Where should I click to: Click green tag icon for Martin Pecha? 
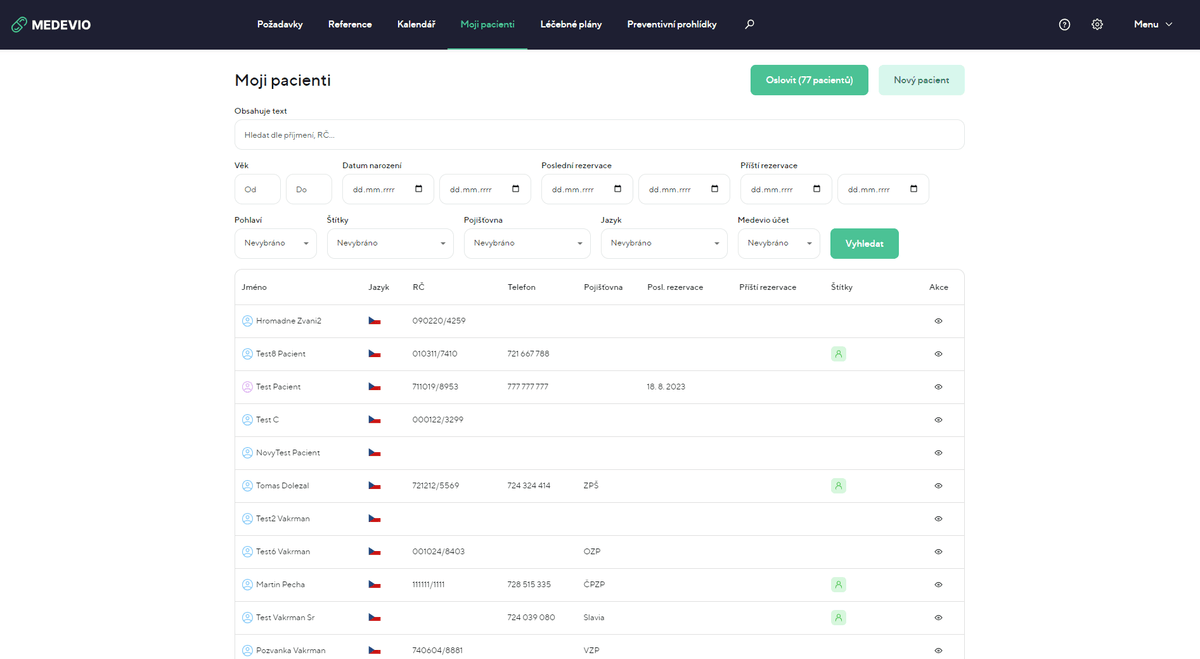pos(839,584)
